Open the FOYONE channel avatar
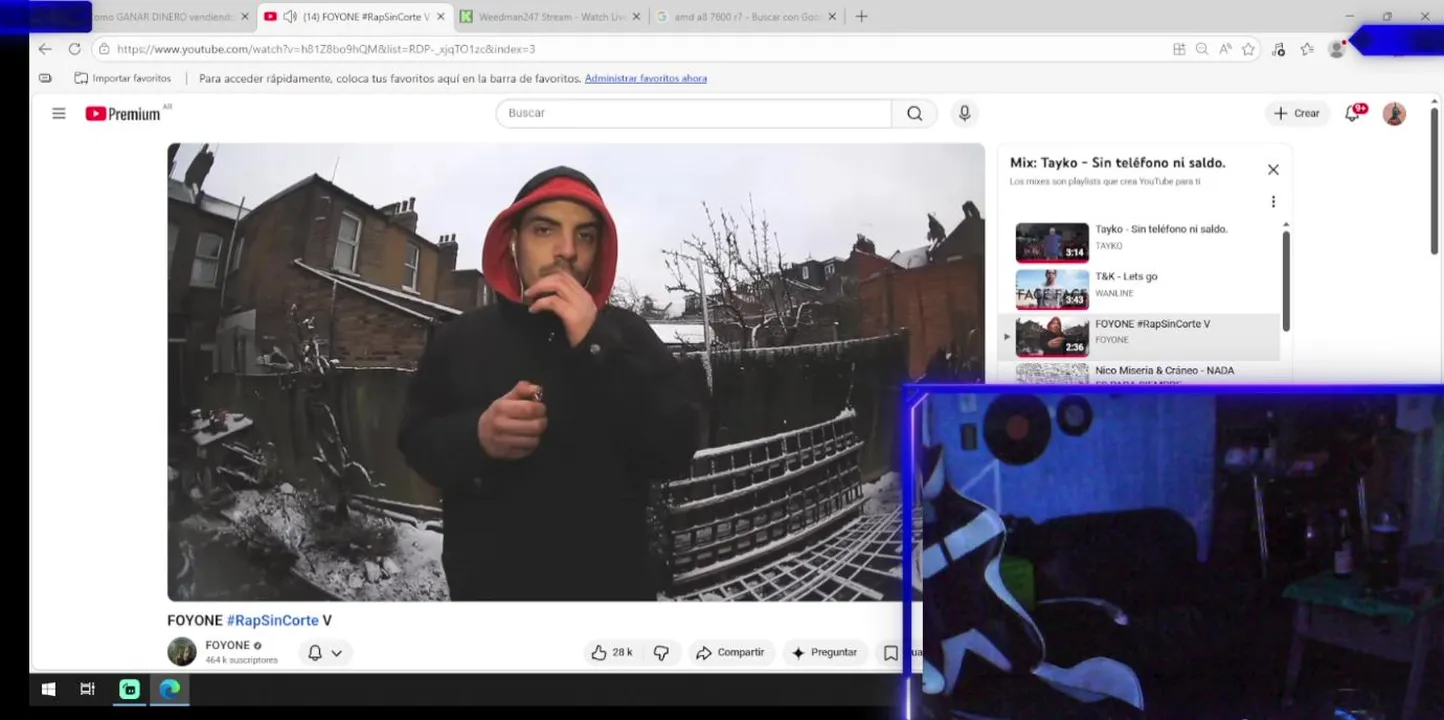 pyautogui.click(x=182, y=652)
